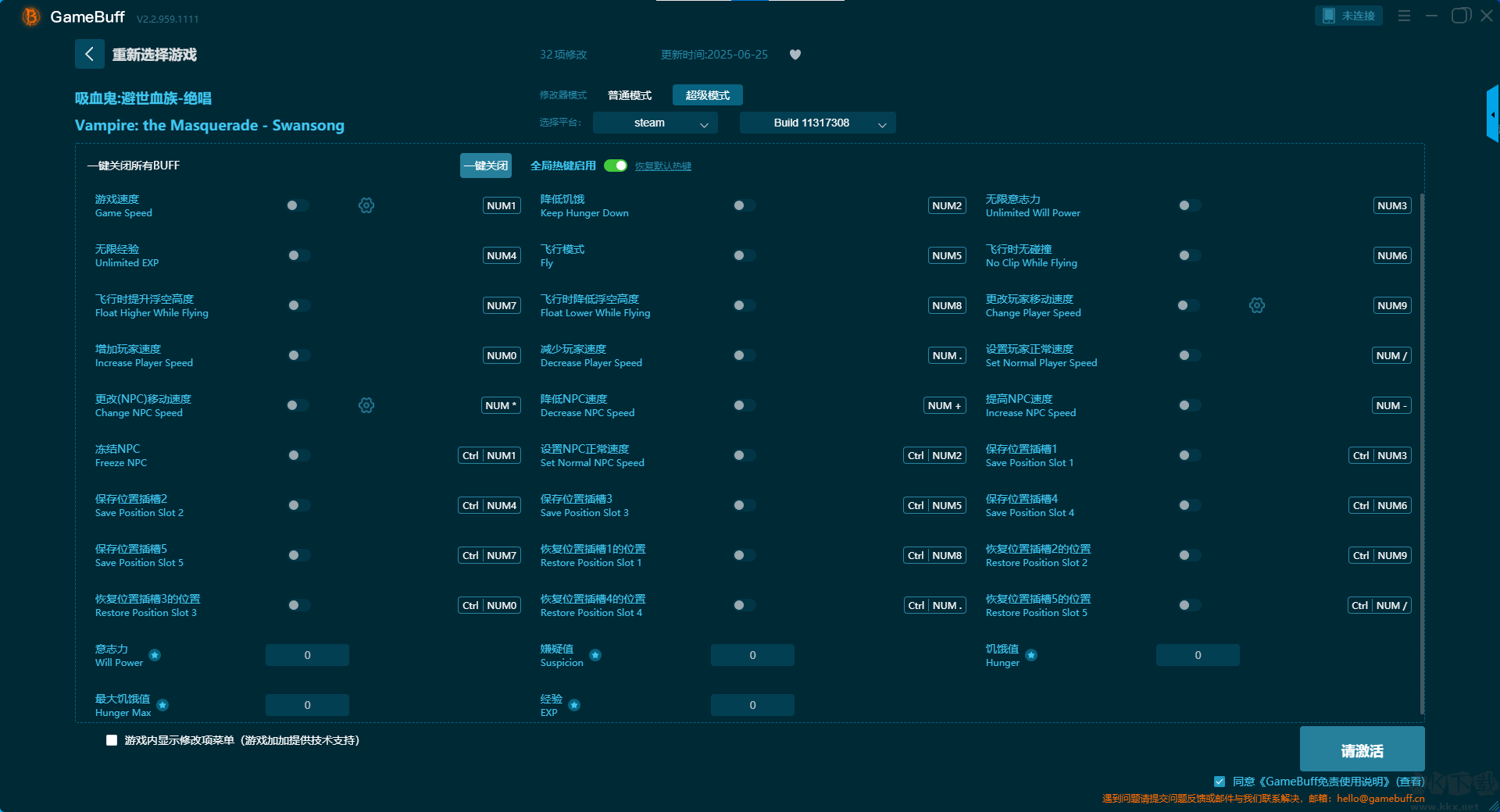Image resolution: width=1500 pixels, height=812 pixels.
Task: Click the Hunger value input field
Action: tap(1197, 655)
